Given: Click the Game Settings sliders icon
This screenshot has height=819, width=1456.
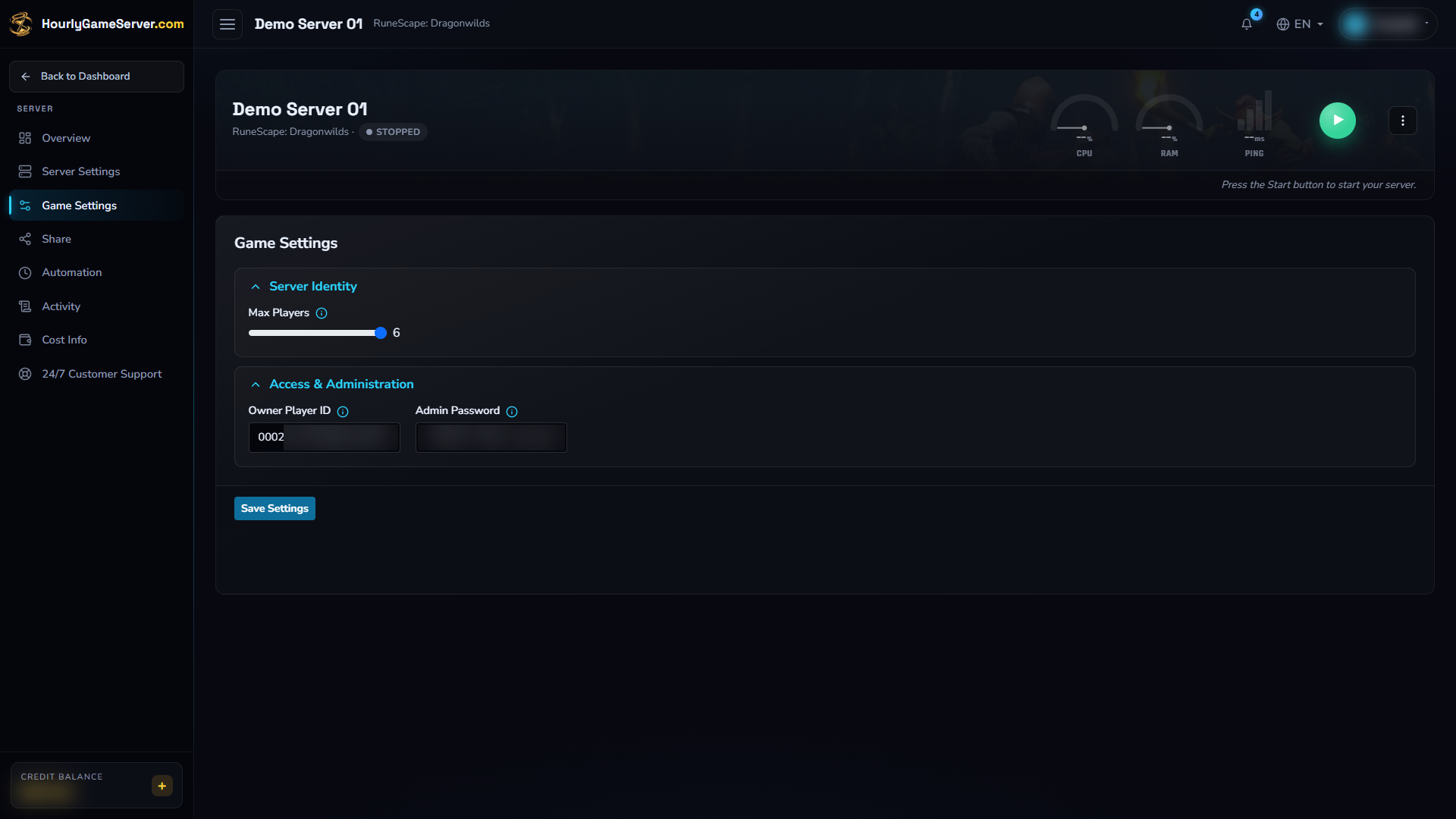Looking at the screenshot, I should pyautogui.click(x=25, y=206).
